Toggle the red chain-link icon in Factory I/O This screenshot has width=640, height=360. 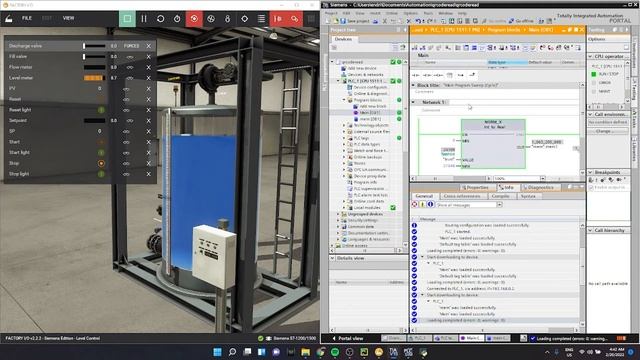pos(294,19)
